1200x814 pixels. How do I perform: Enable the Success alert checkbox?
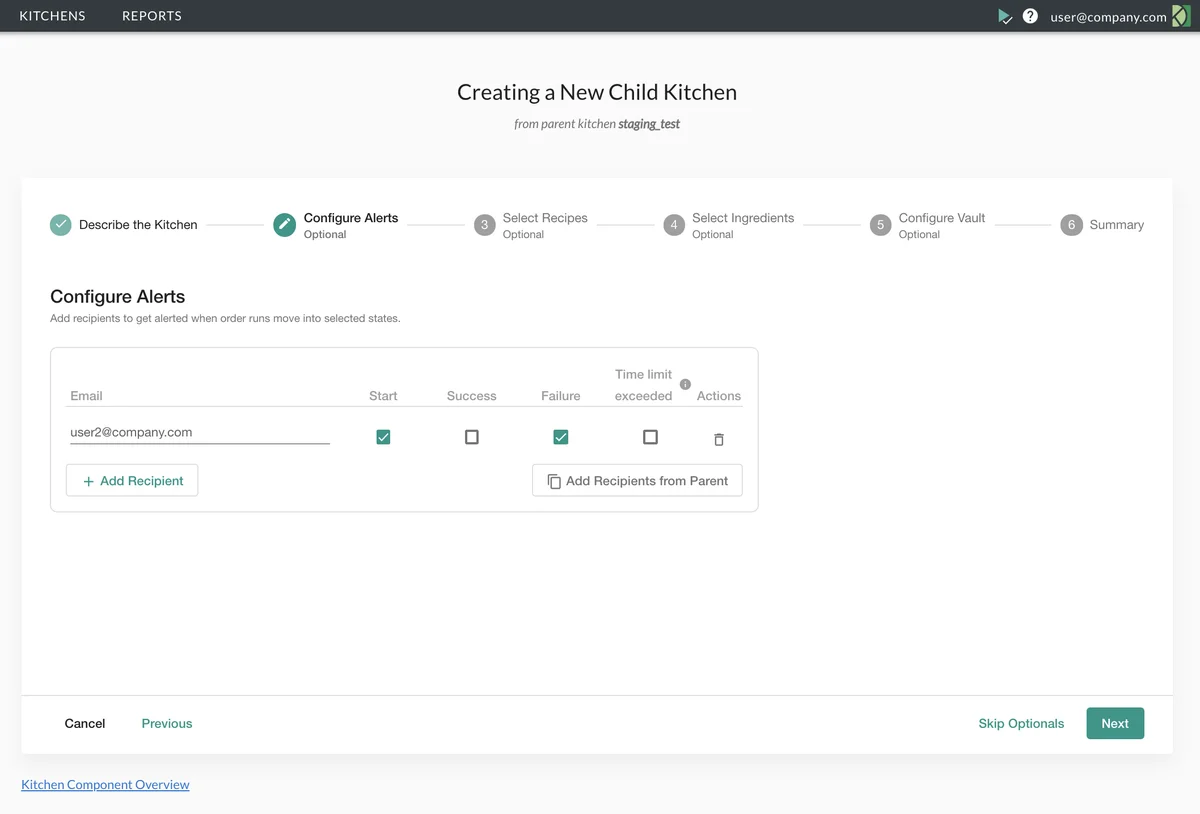click(x=472, y=437)
